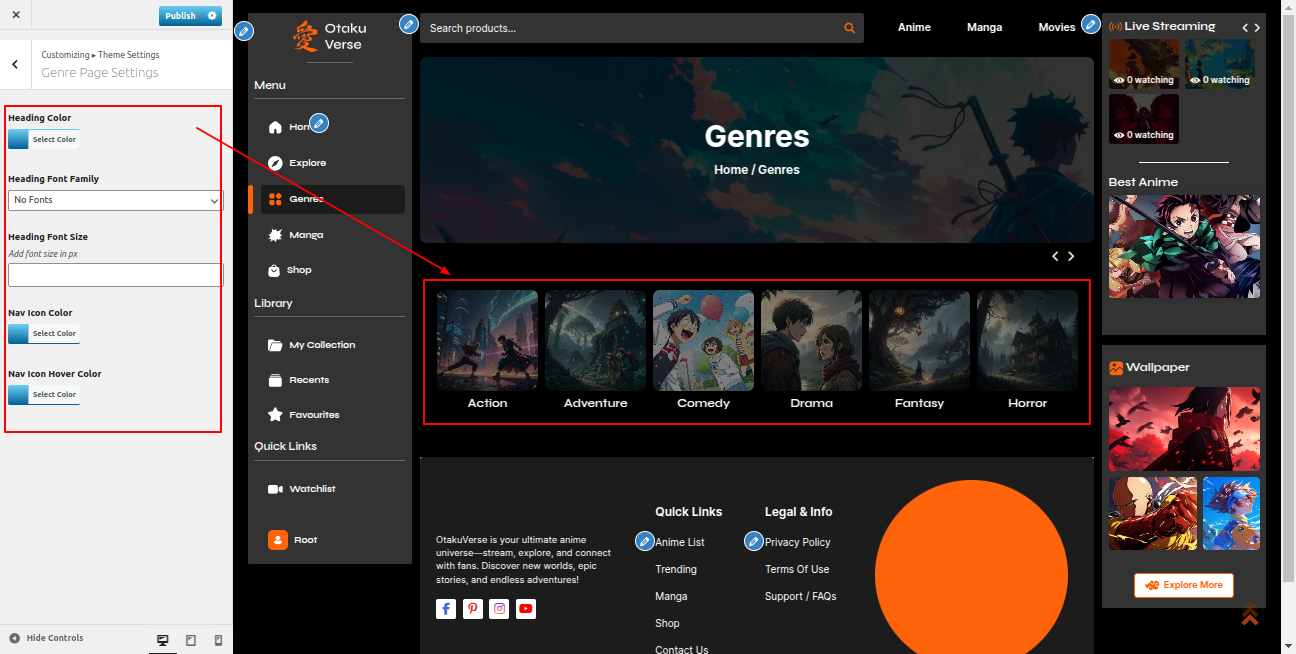Go back using the customizer back chevron
1296x654 pixels.
coord(15,64)
